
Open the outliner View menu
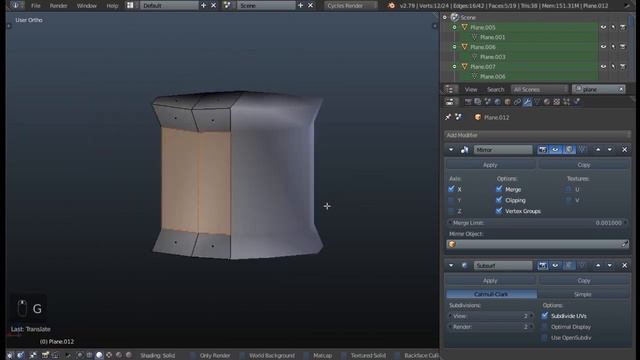(471, 89)
